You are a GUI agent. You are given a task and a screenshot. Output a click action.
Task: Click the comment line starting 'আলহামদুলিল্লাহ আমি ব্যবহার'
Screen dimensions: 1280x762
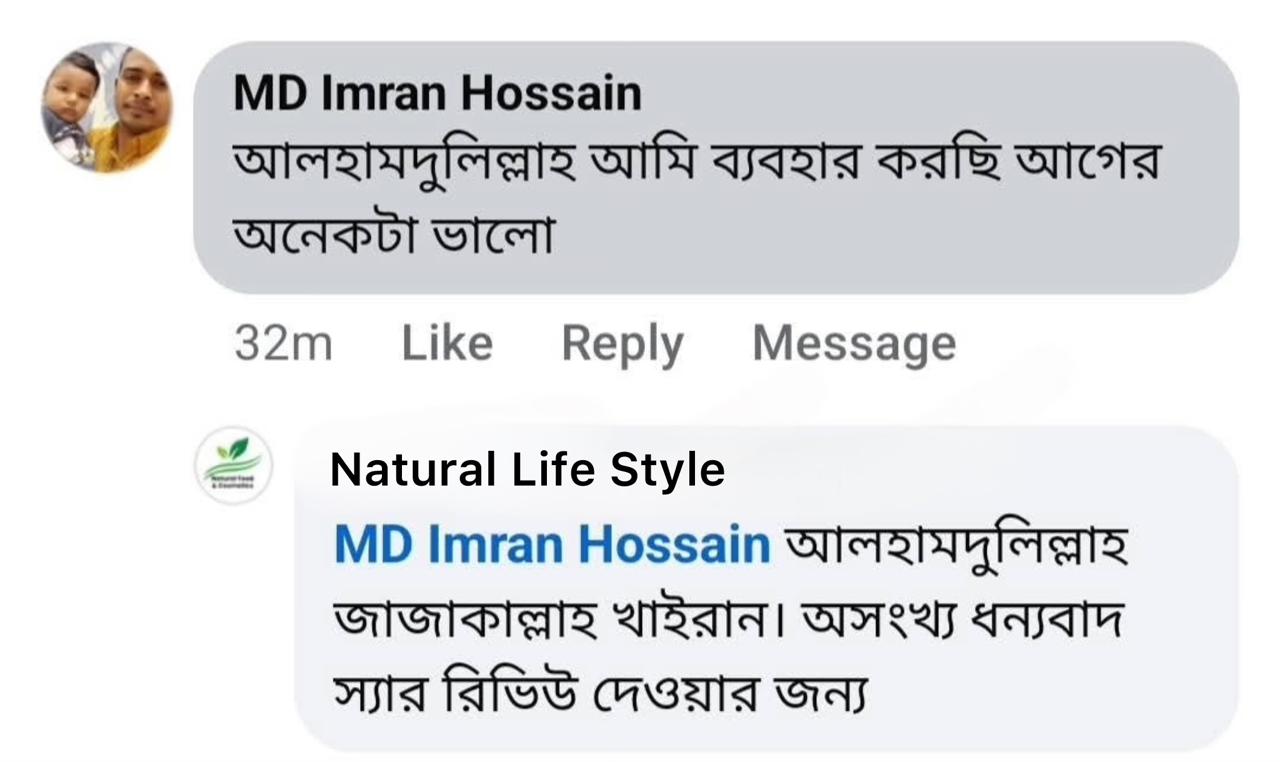coord(696,164)
